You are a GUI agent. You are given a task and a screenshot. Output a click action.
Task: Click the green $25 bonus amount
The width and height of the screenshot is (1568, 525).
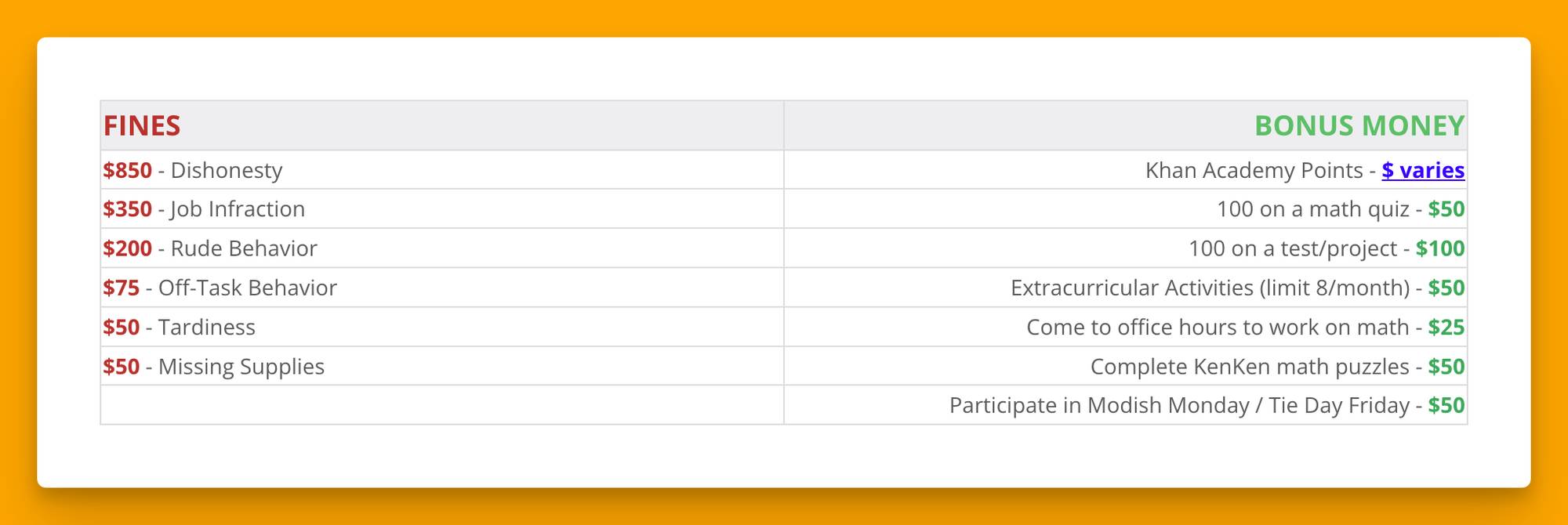coord(1446,327)
